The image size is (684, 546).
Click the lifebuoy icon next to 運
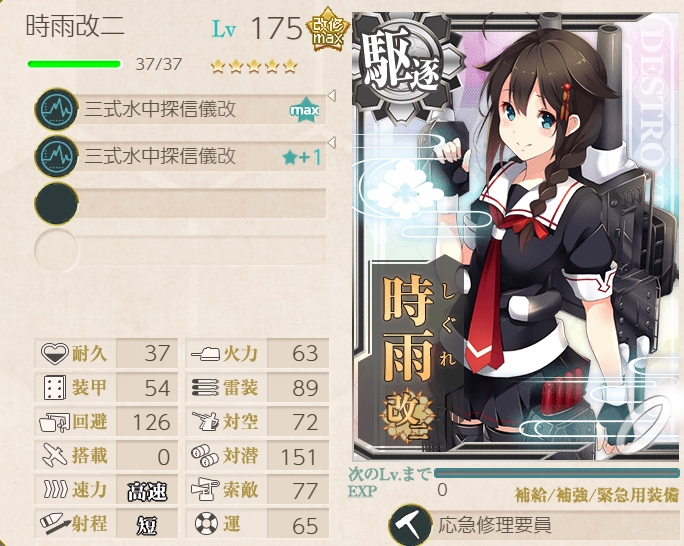(205, 522)
